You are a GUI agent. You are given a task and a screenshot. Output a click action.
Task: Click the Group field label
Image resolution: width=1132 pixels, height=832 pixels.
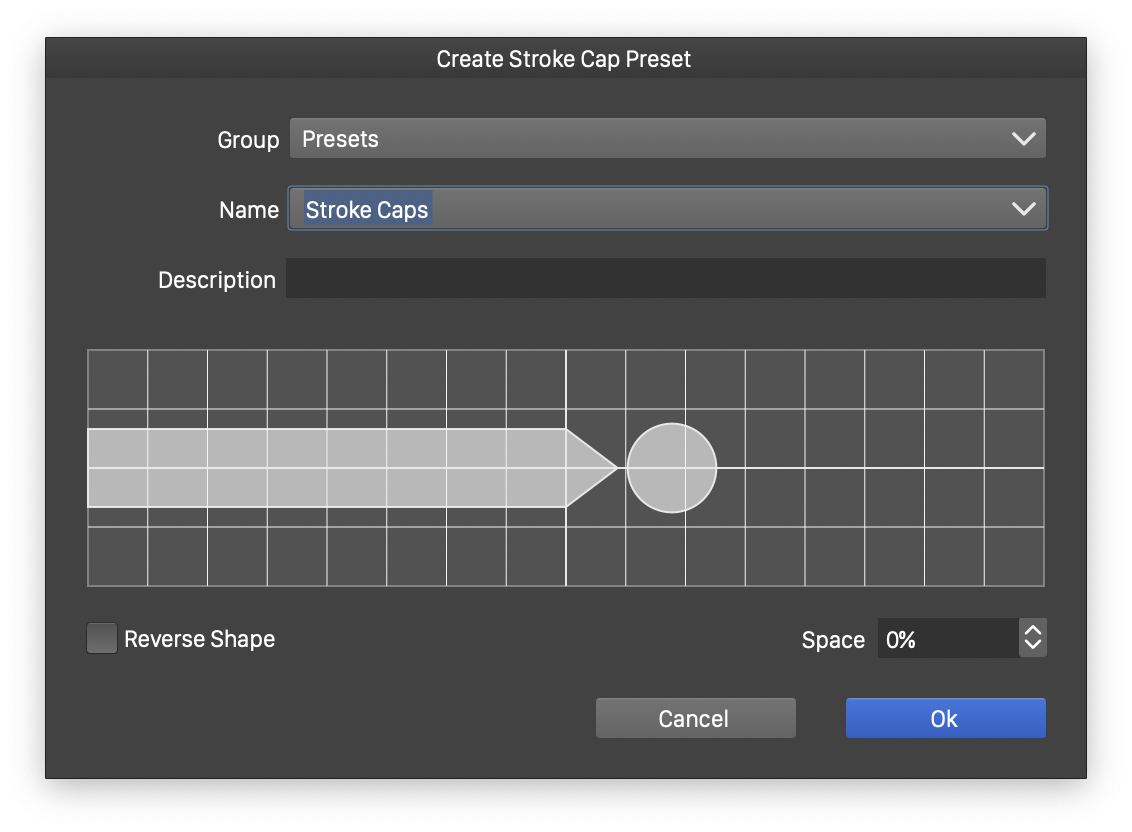coord(248,140)
